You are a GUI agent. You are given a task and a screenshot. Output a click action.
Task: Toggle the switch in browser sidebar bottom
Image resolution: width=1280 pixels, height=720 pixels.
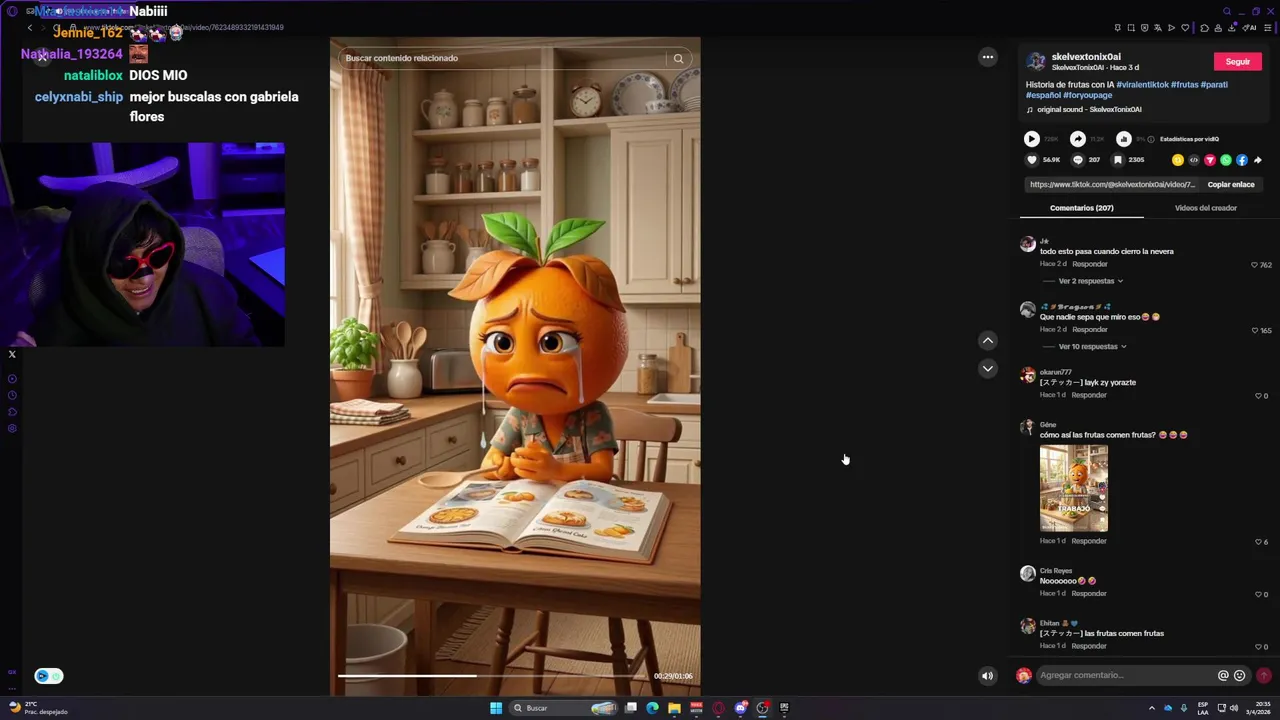(x=49, y=676)
